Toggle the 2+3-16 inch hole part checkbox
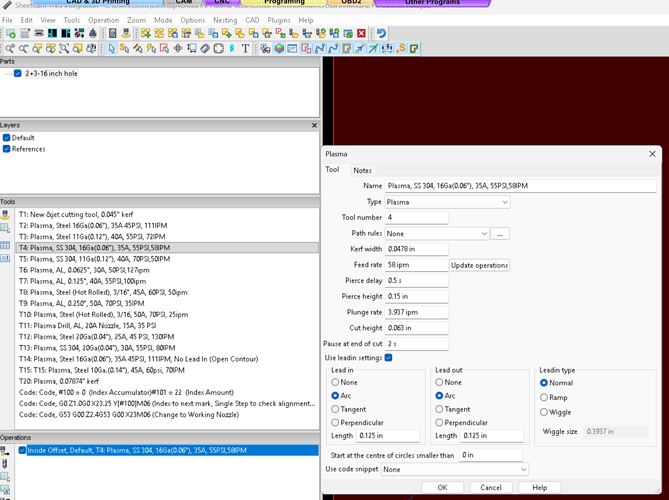 pos(17,73)
